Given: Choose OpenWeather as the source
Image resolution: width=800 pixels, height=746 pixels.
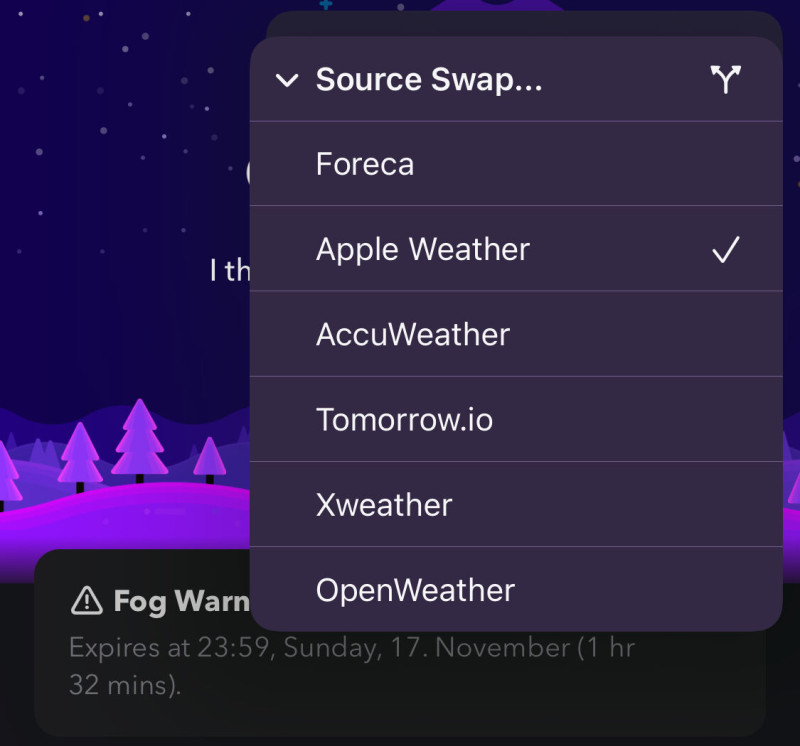Looking at the screenshot, I should click(x=516, y=589).
